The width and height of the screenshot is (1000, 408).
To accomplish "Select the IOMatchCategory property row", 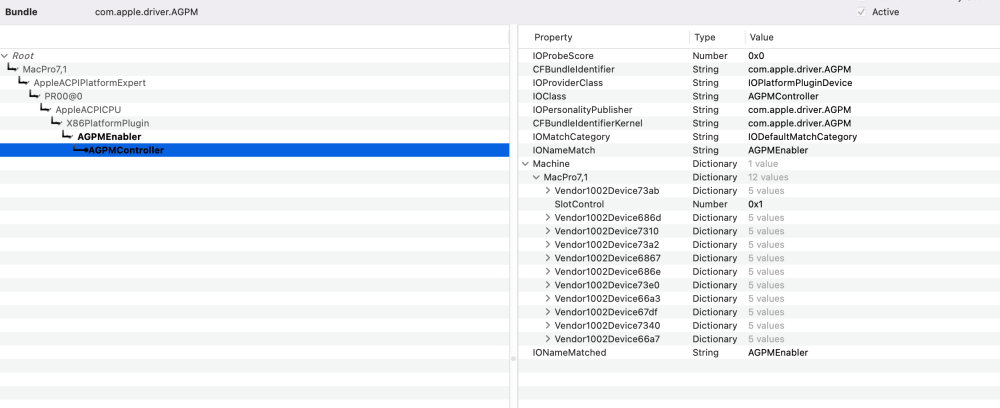I will tap(759, 136).
